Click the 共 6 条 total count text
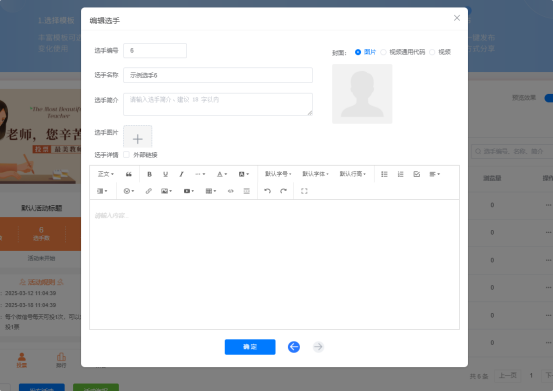Screen dimensions: 553x392 tap(479, 376)
